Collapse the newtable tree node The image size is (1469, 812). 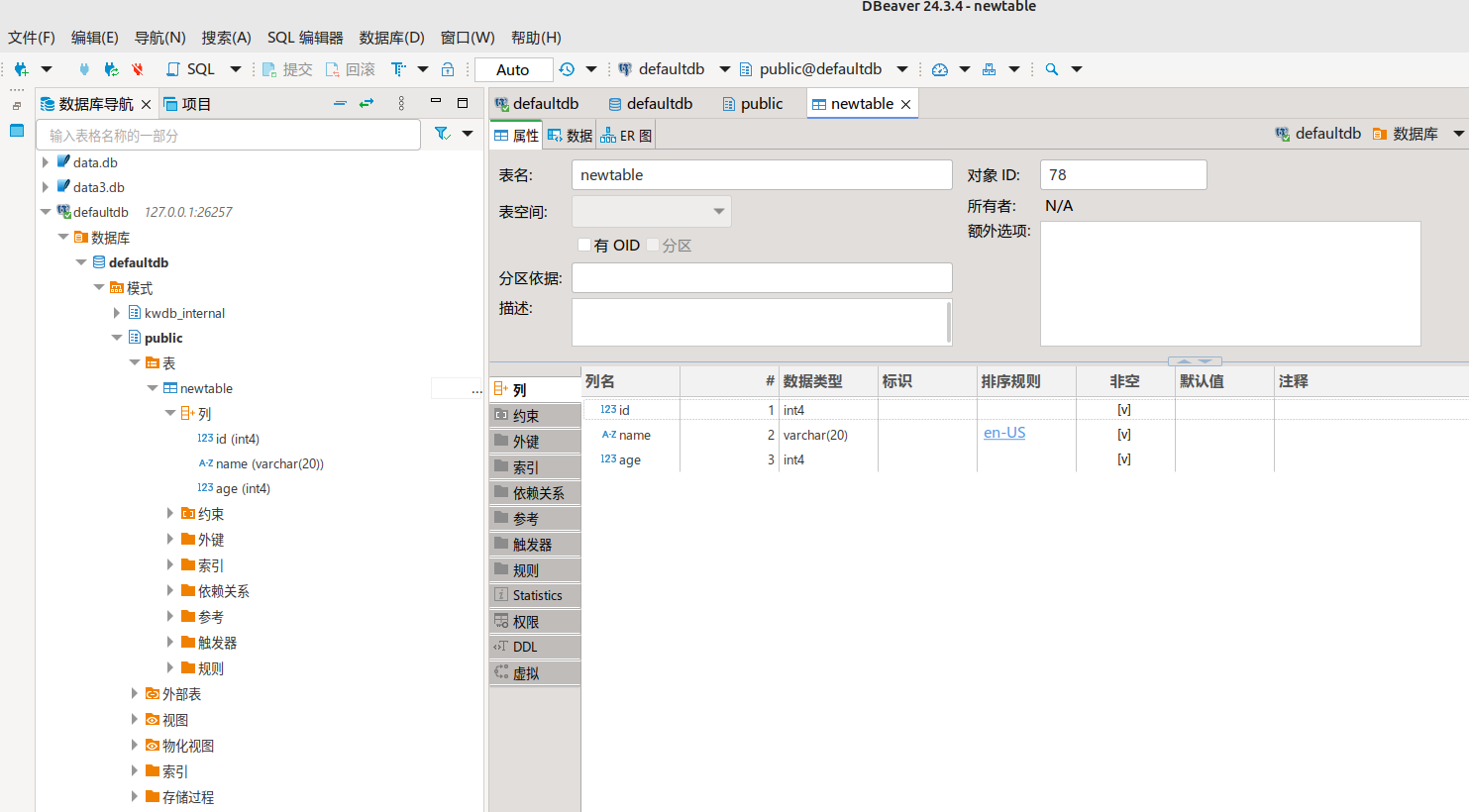[x=153, y=388]
